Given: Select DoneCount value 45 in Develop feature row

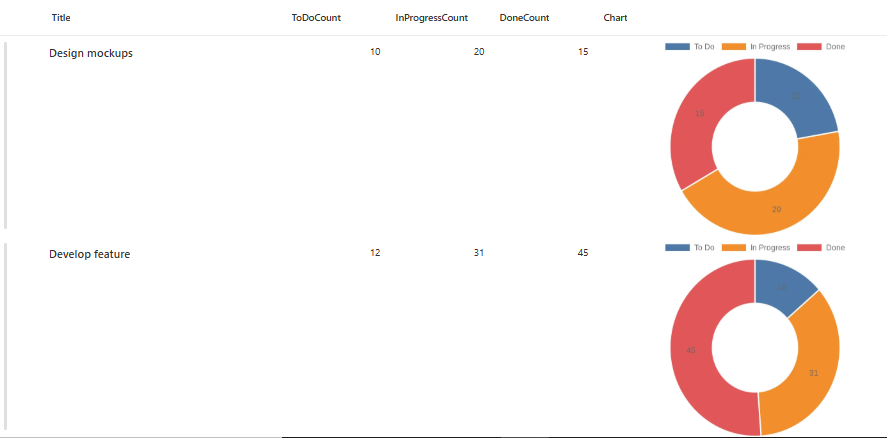Looking at the screenshot, I should pyautogui.click(x=583, y=253).
